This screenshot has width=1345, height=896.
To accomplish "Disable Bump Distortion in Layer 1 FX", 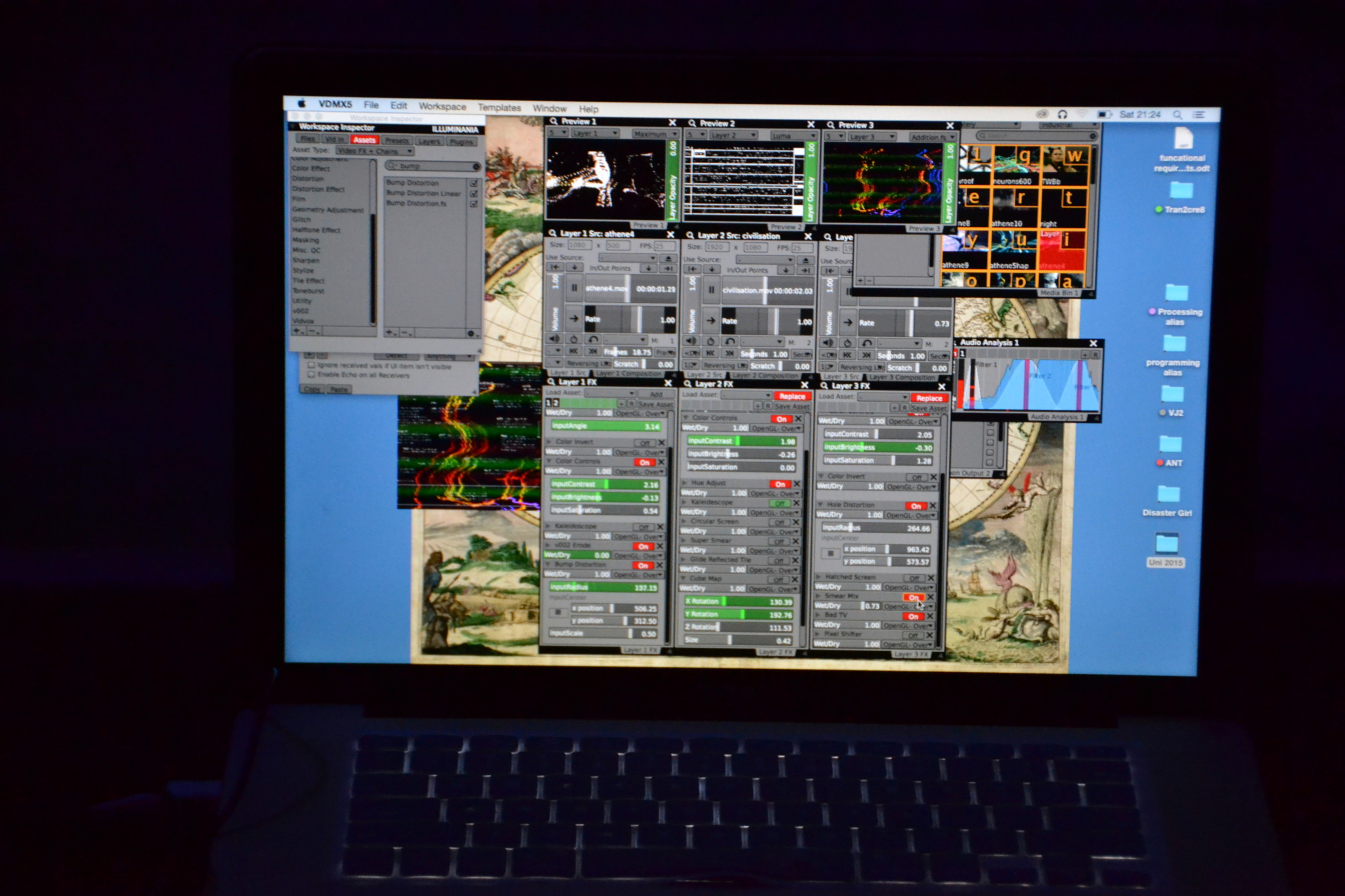I will 643,565.
